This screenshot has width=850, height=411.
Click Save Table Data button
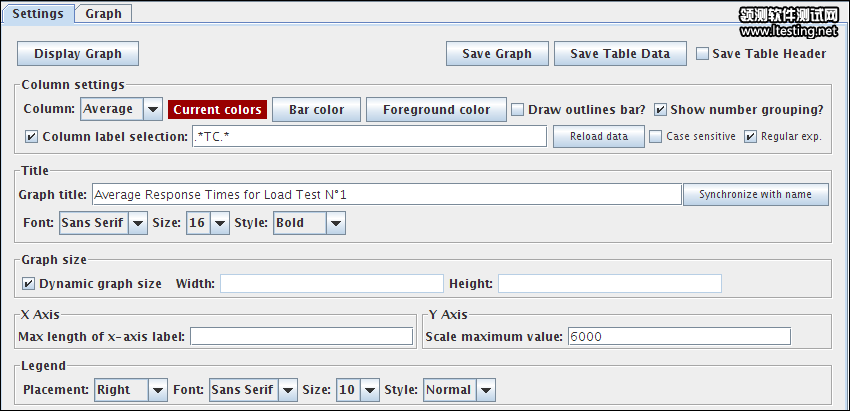click(x=620, y=54)
